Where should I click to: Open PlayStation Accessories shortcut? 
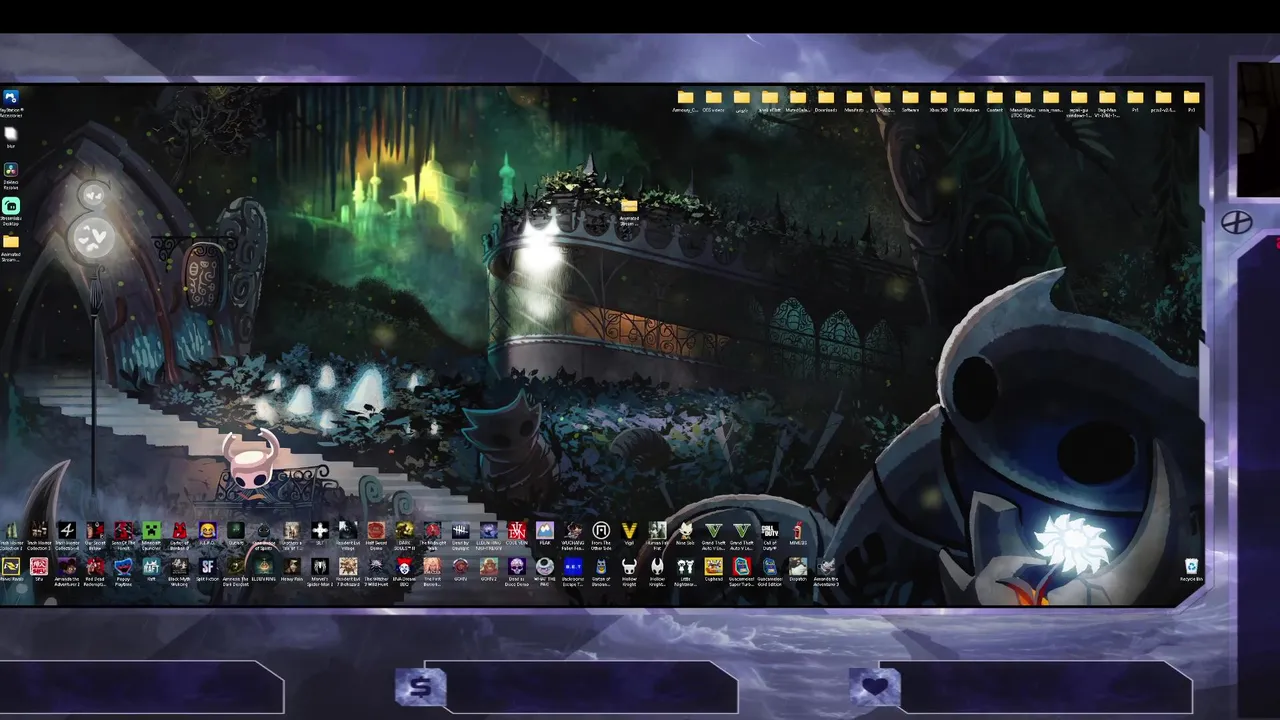coord(10,102)
